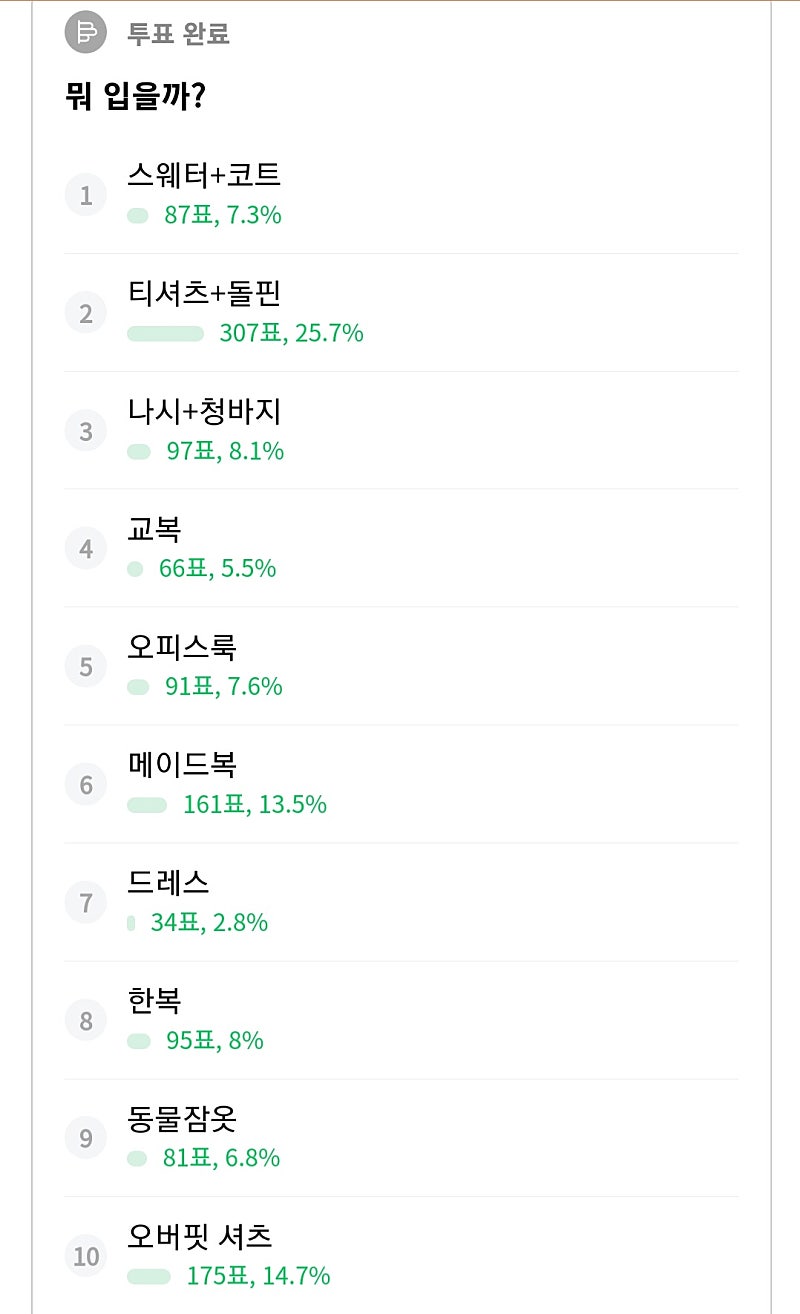Click the 307표, 25.7% result text
This screenshot has width=800, height=1314.
click(x=291, y=333)
